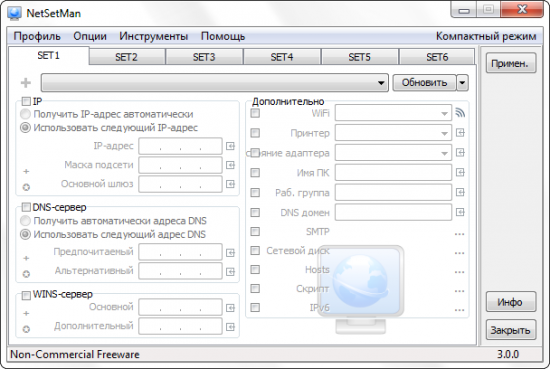Viewport: 550px width, 369px height.
Task: Open the adapter state dropdown
Action: point(393,153)
